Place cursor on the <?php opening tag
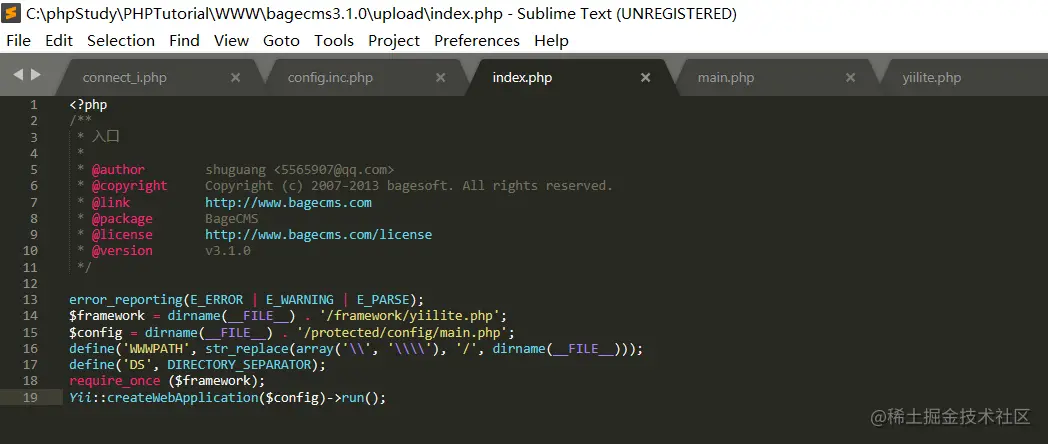The image size is (1048, 444). (x=88, y=105)
